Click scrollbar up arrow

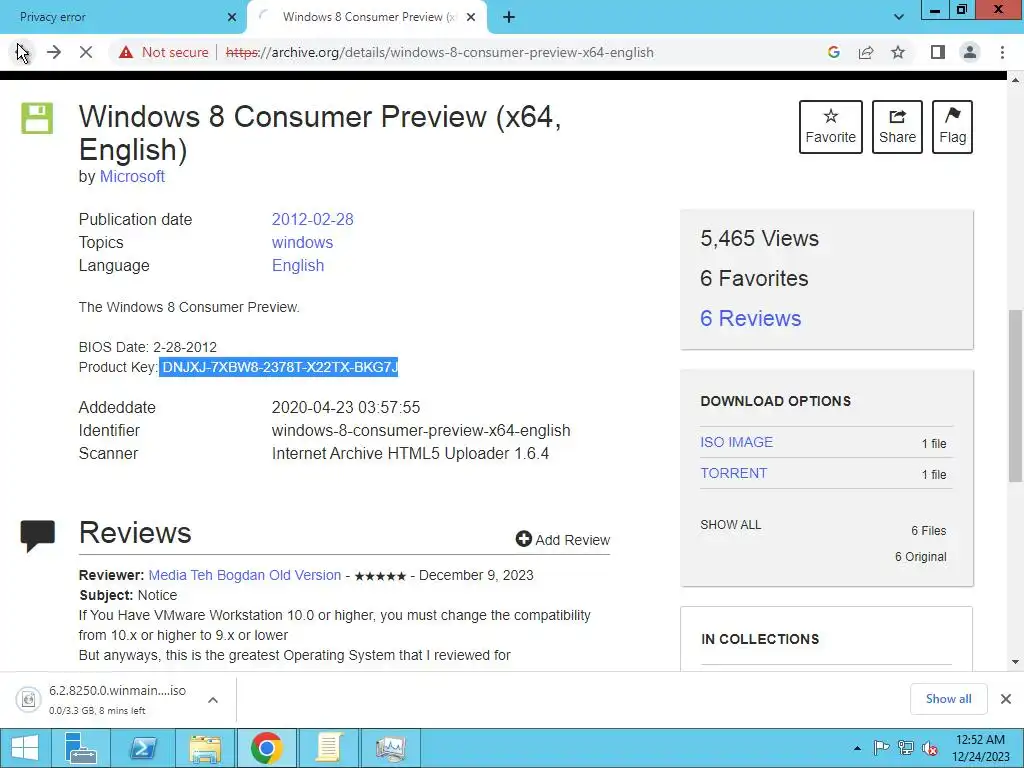(1015, 80)
